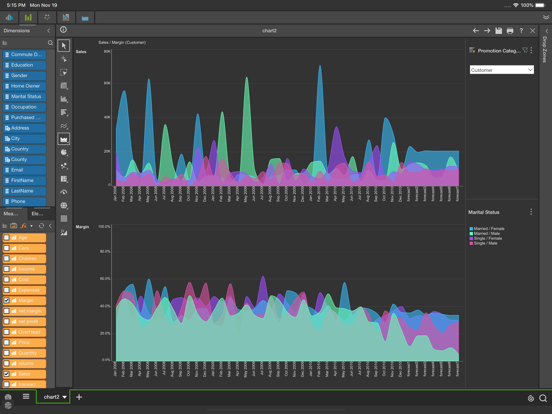This screenshot has width=552, height=414.
Task: Refresh the measures list
Action: pos(42,226)
